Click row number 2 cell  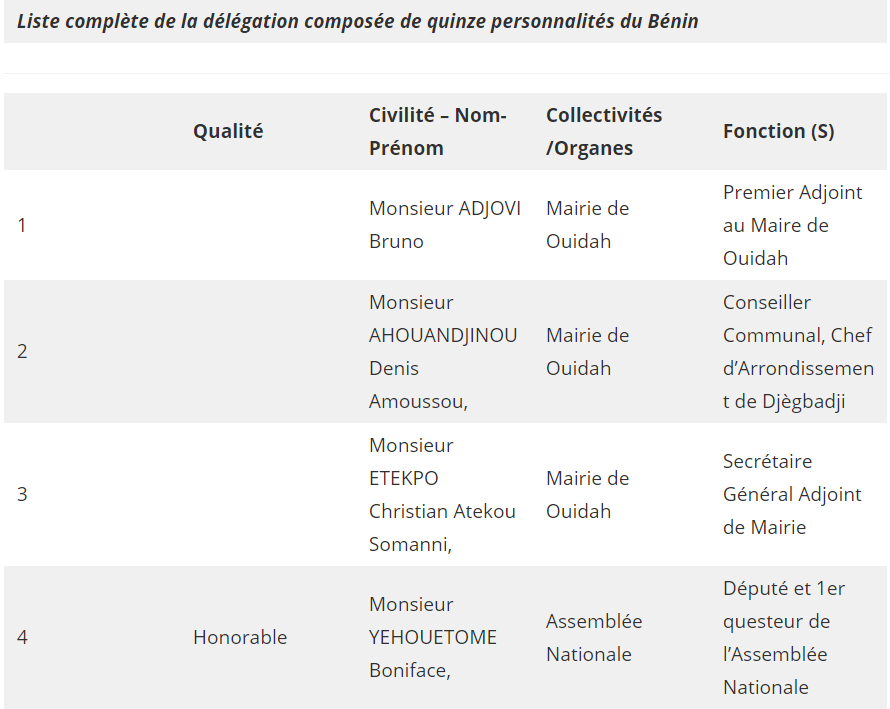click(22, 351)
